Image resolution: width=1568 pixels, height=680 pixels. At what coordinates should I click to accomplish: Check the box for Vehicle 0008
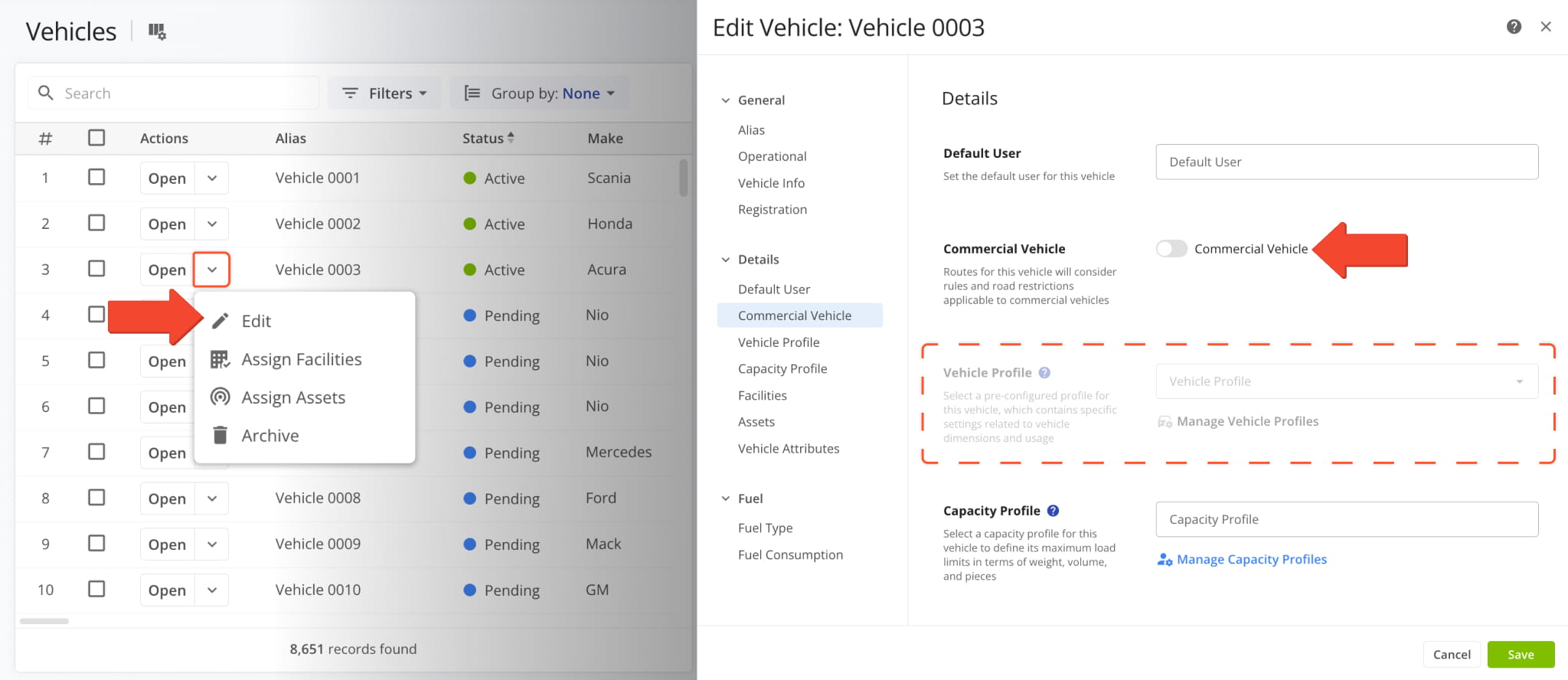[x=96, y=498]
